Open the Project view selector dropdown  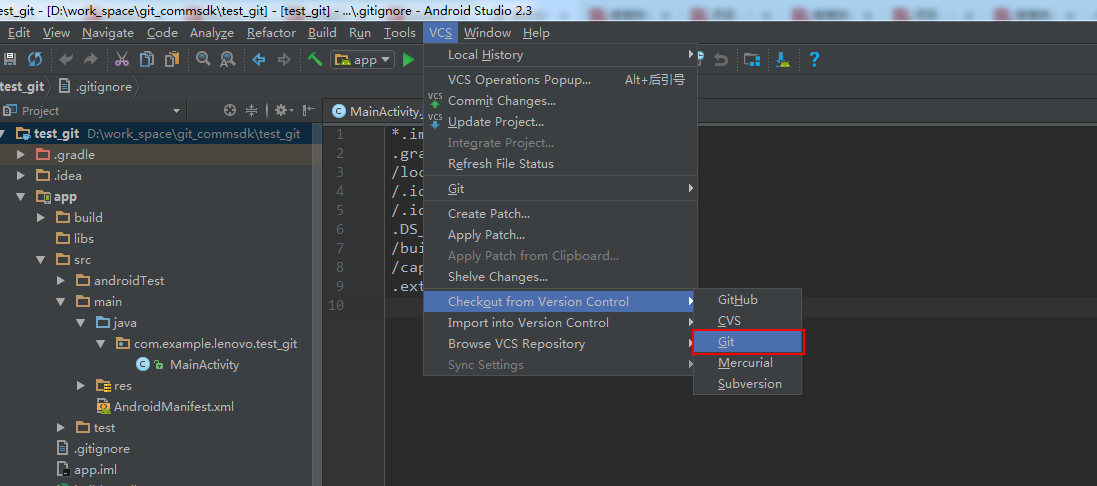click(x=92, y=110)
